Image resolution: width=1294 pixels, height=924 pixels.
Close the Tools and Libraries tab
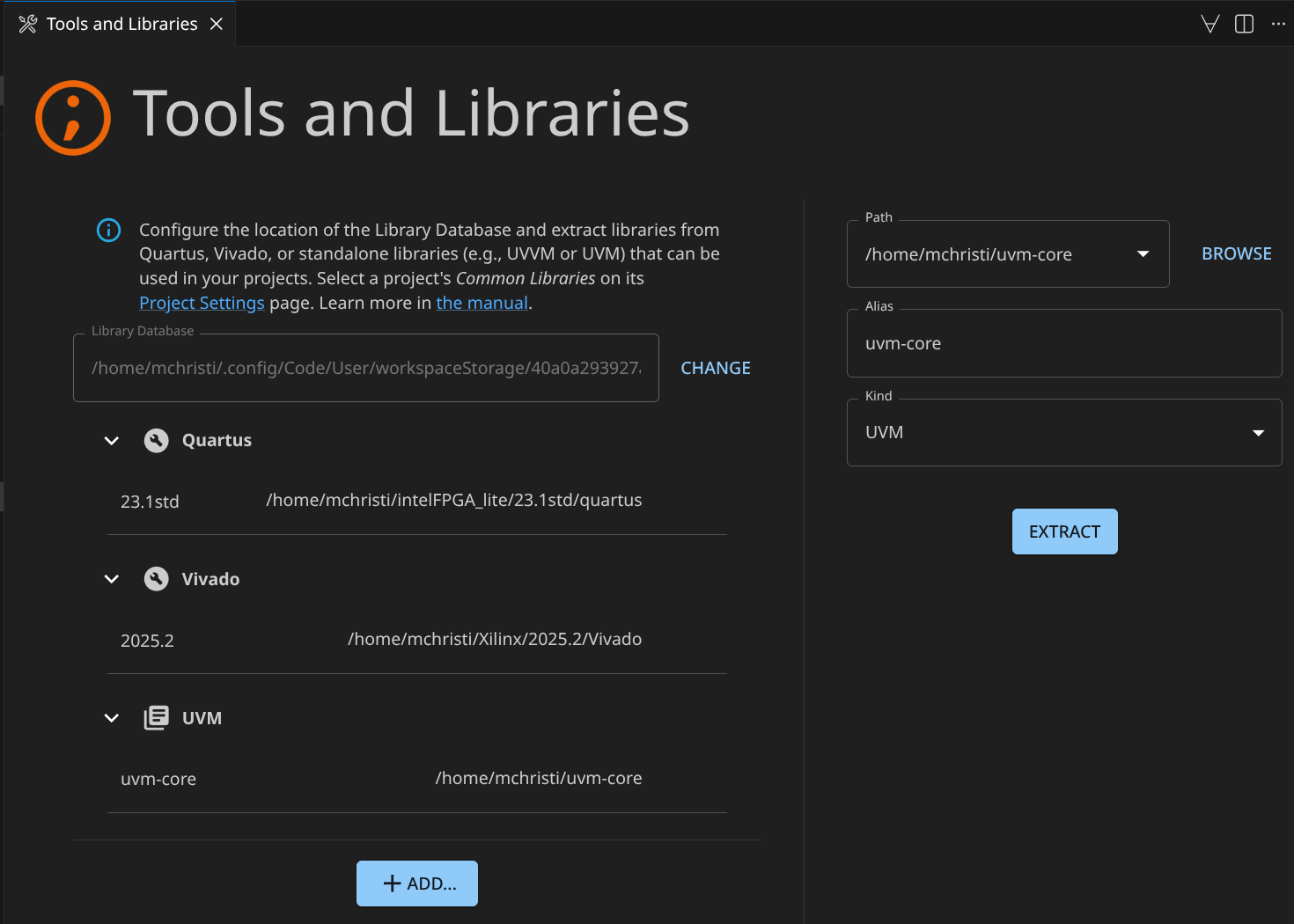pyautogui.click(x=217, y=24)
